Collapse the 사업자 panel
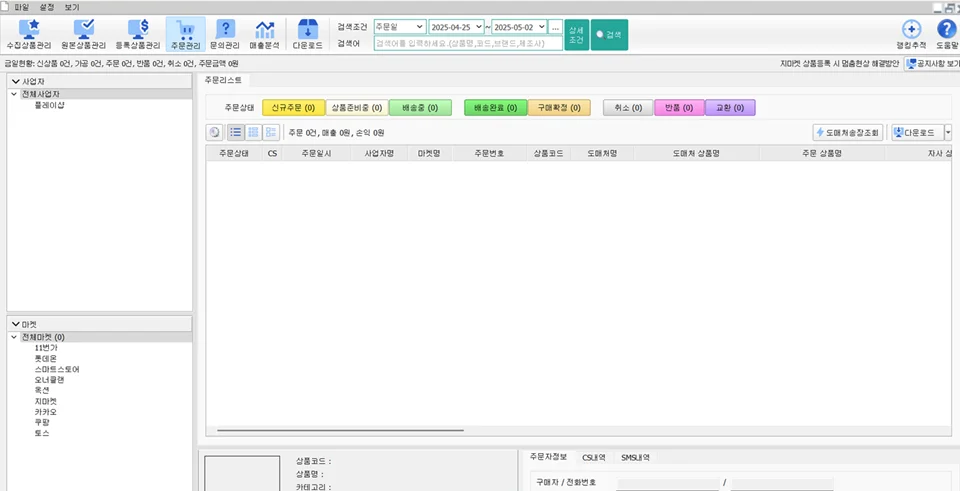Screen dimensions: 960x491 (16, 81)
